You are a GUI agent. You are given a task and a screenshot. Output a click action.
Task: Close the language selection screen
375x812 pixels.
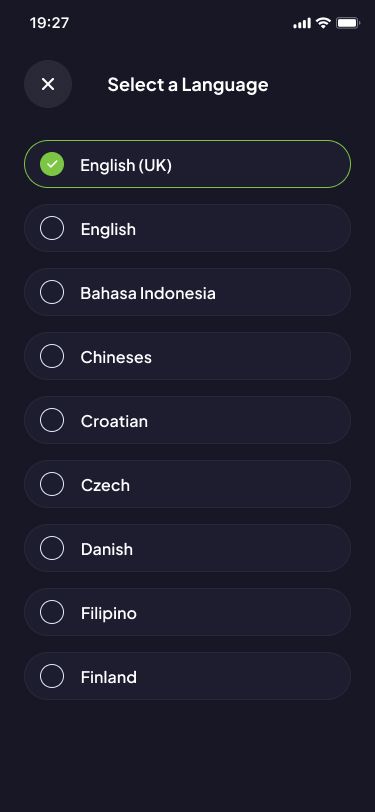[x=48, y=84]
